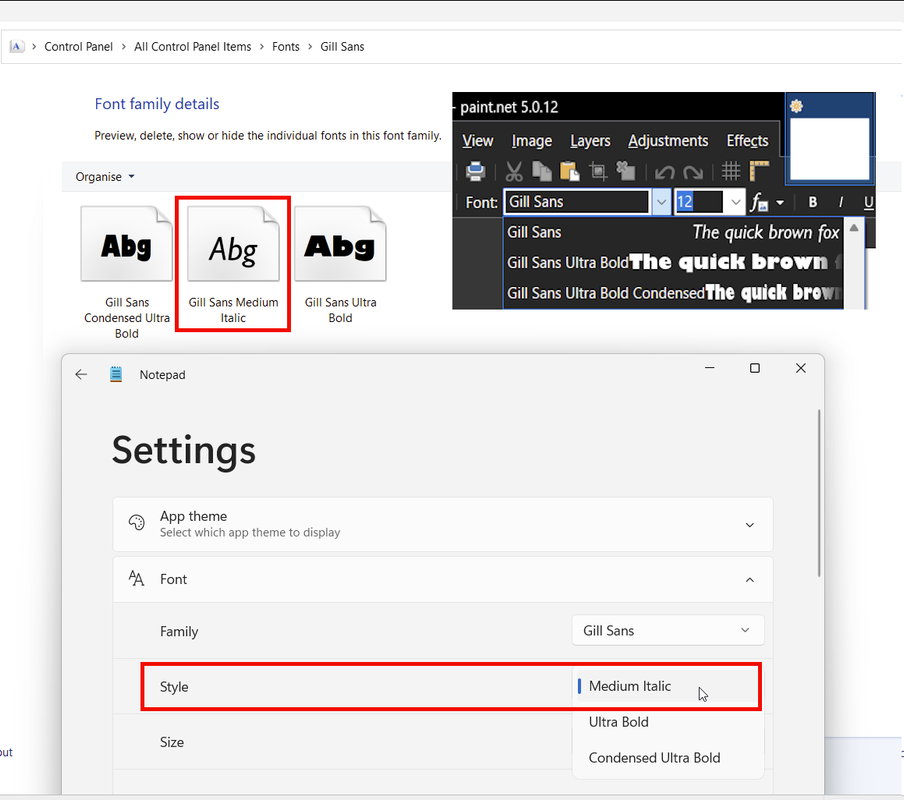
Task: Click the Fonts folder icon in address bar
Action: coord(17,47)
